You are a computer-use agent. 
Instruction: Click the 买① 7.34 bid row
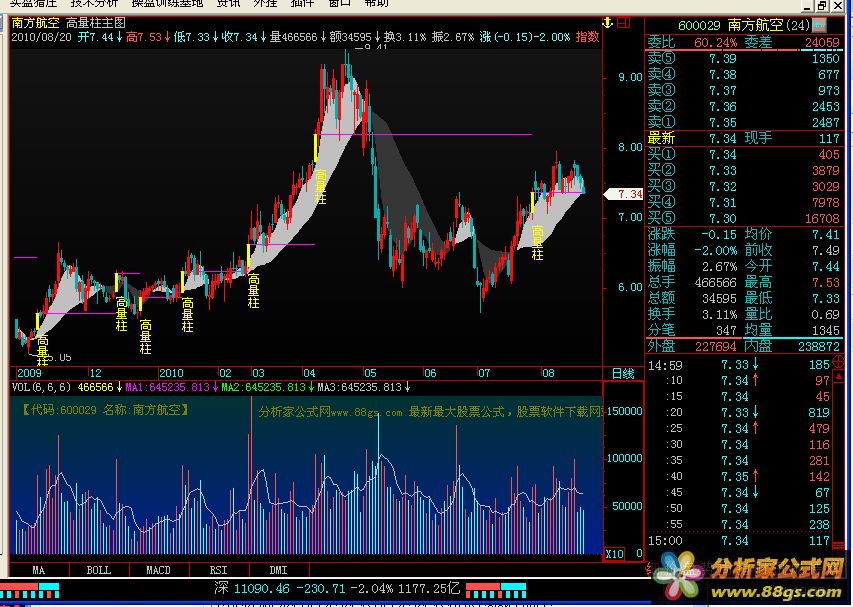pos(744,154)
